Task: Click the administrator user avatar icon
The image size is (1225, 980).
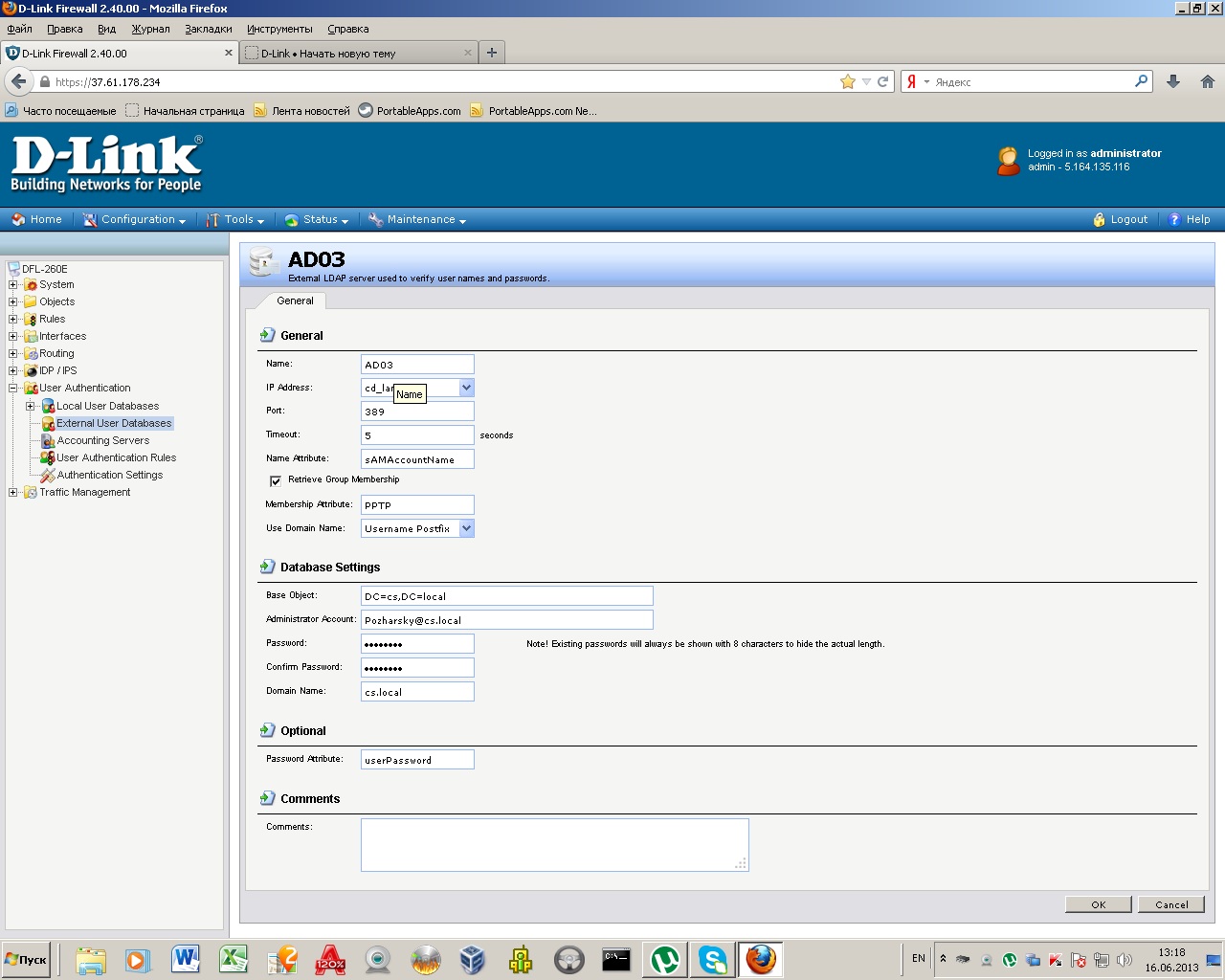Action: click(1009, 161)
